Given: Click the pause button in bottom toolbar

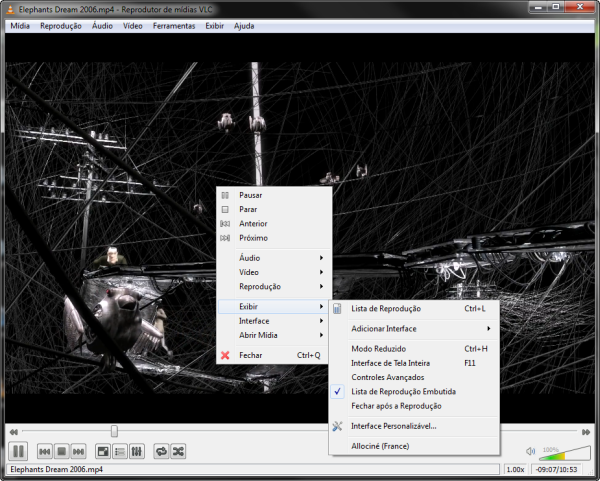Looking at the screenshot, I should (x=18, y=452).
